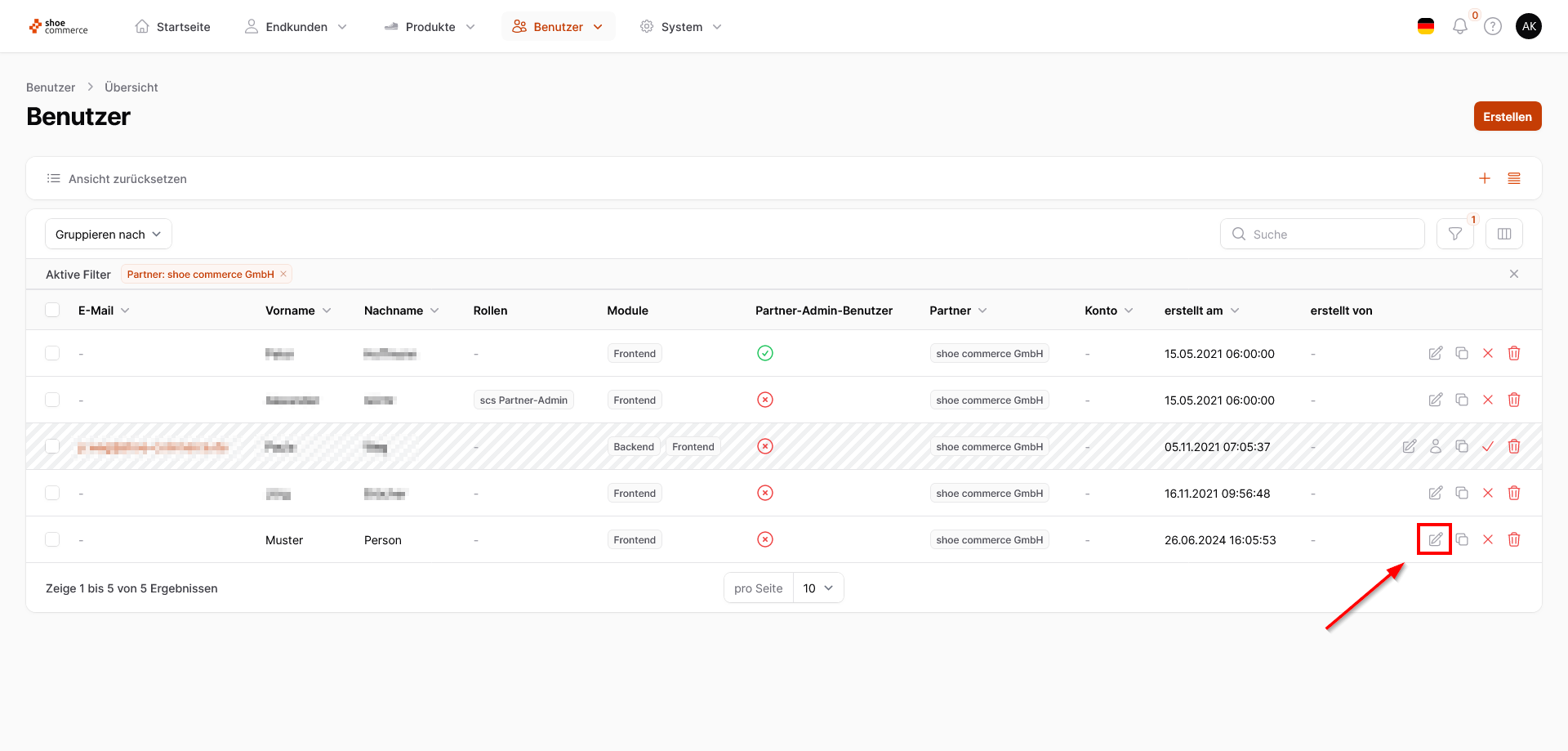Select the first user row checkbox
1568x751 pixels.
[52, 353]
